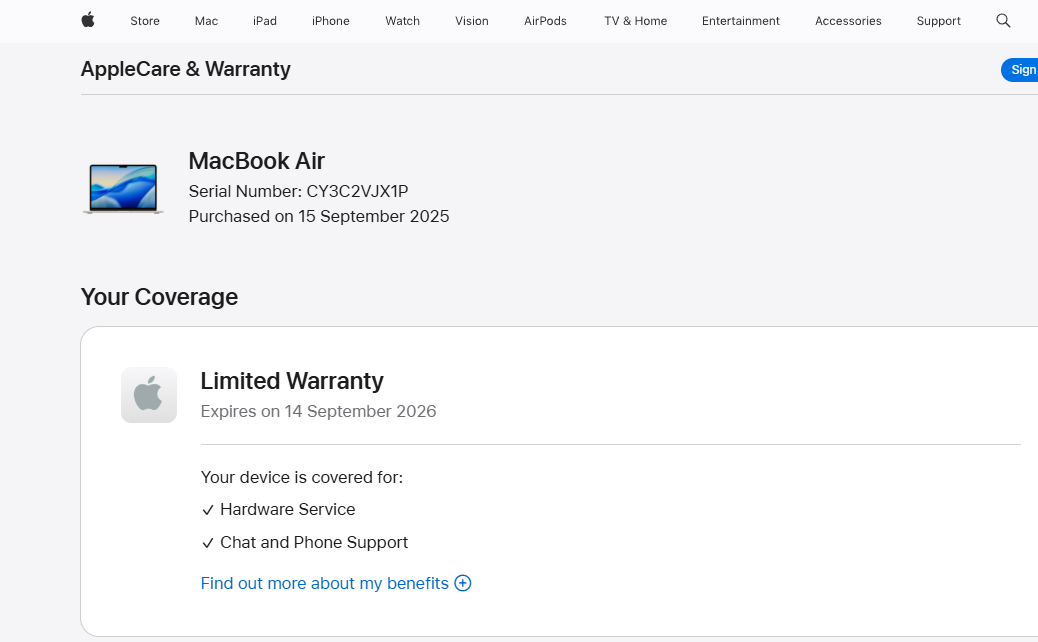Open TV & Home section
The height and width of the screenshot is (642, 1038).
[x=636, y=21]
